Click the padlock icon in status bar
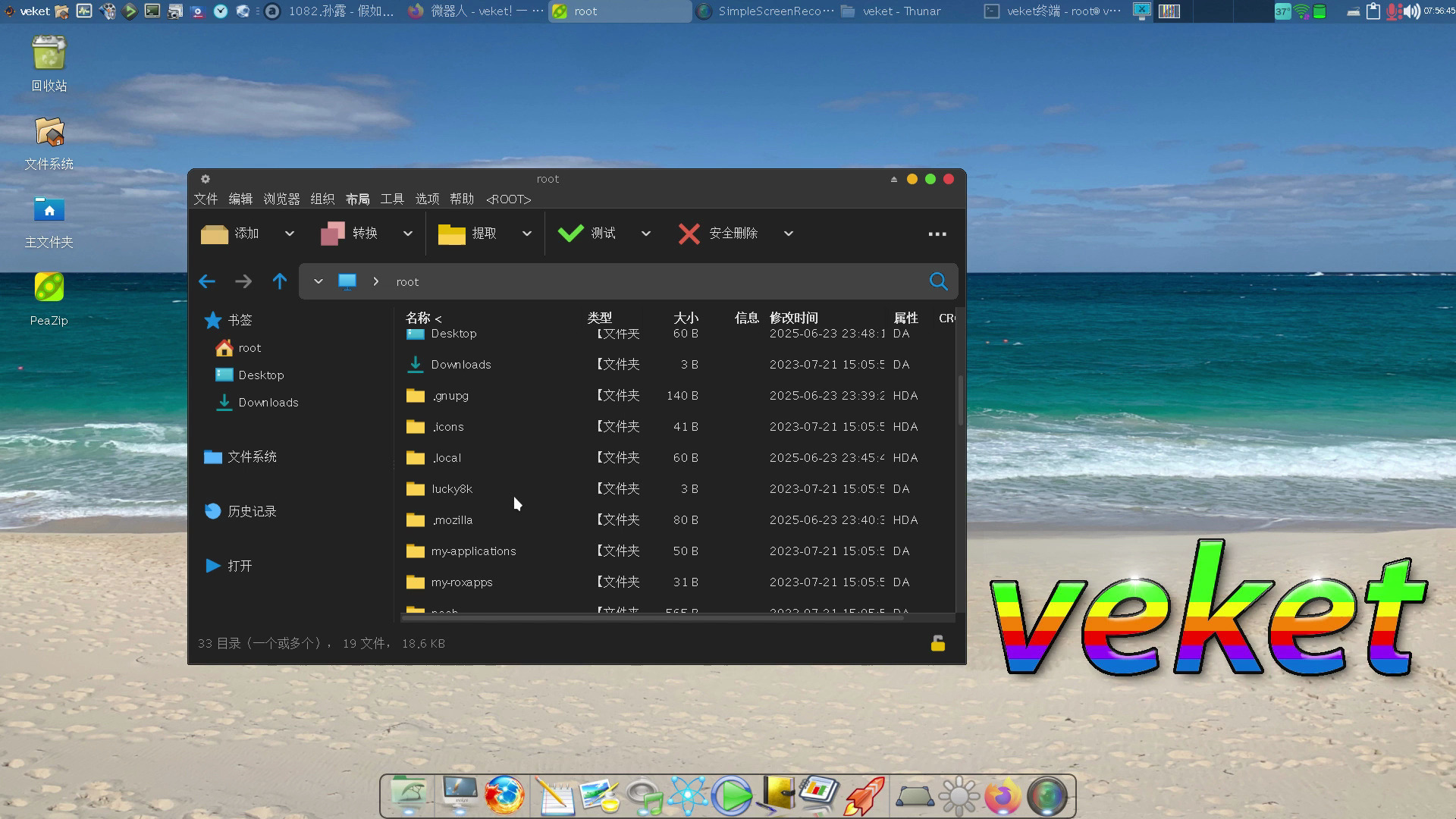The image size is (1456, 819). (x=938, y=644)
